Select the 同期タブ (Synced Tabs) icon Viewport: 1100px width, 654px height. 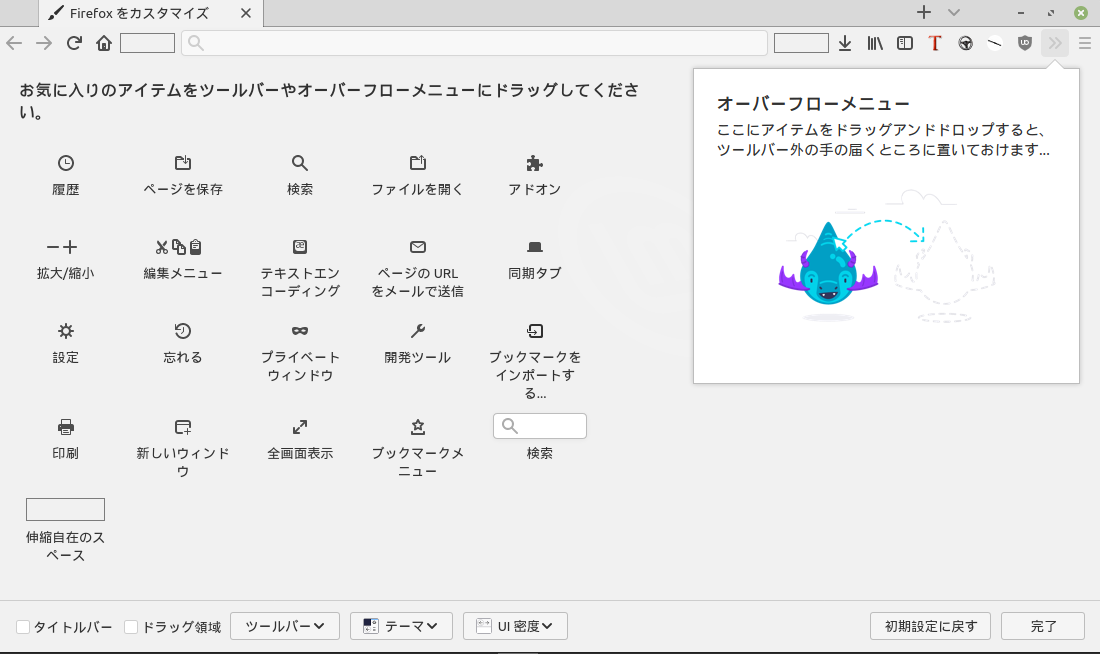point(535,247)
